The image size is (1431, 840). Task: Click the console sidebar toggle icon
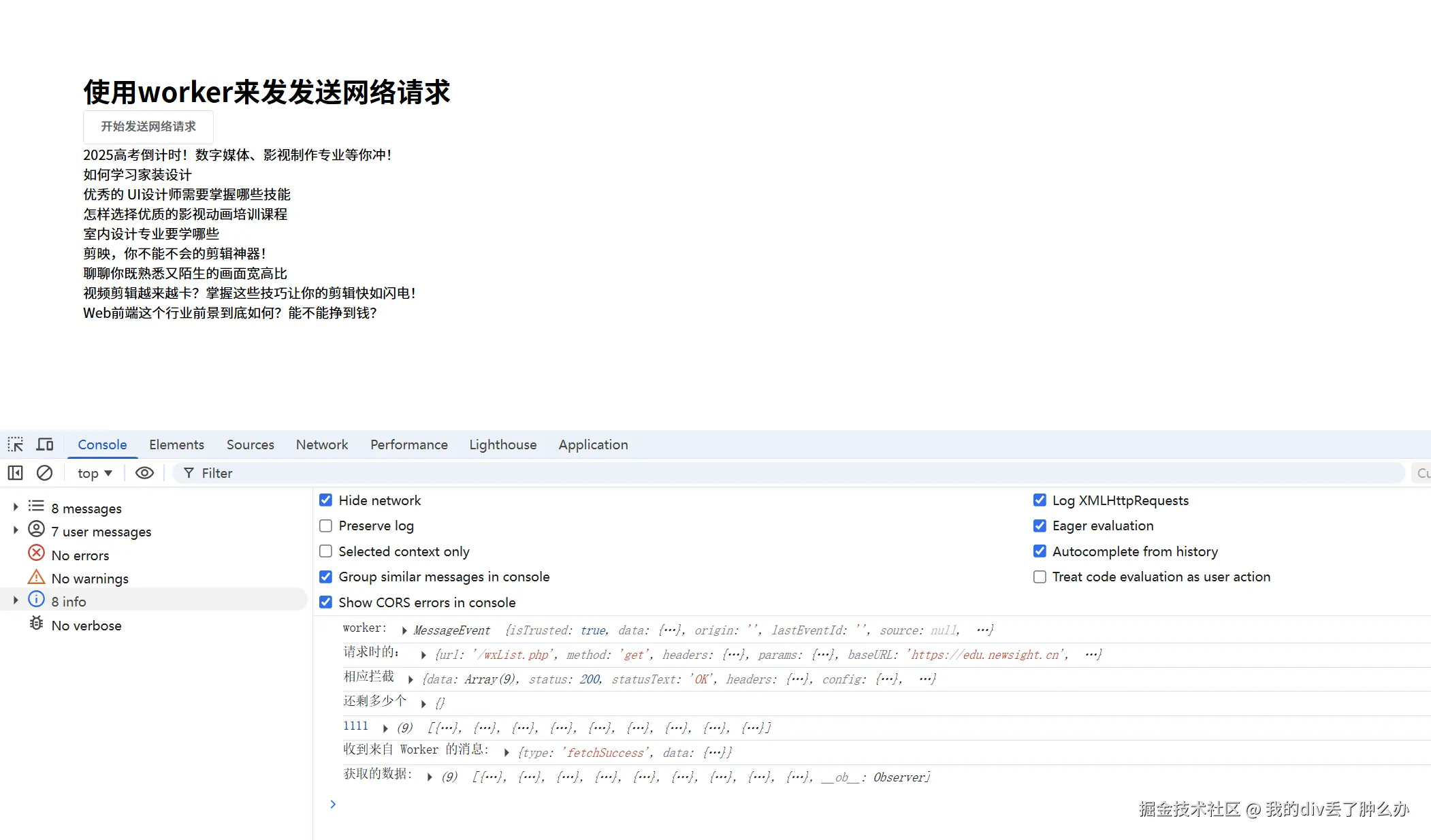coord(15,472)
